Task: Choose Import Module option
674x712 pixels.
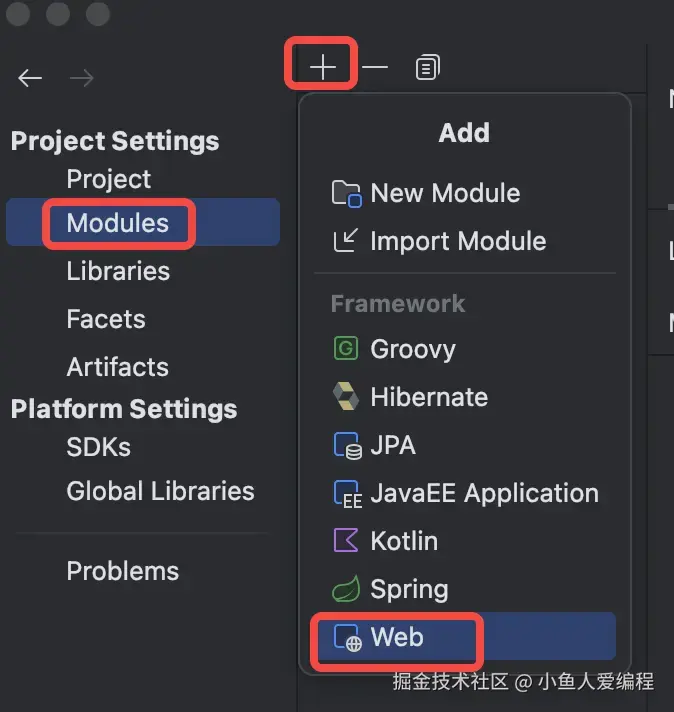Action: pyautogui.click(x=457, y=241)
